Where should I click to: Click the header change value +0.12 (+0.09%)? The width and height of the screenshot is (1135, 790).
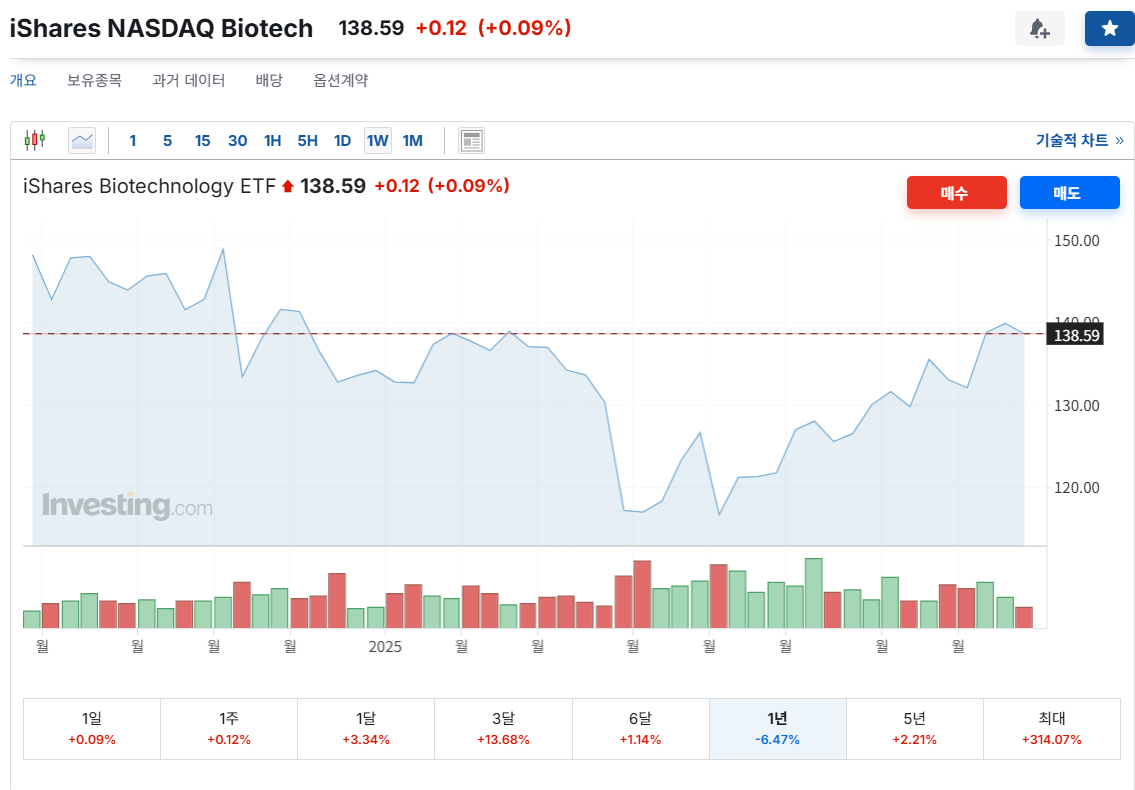[x=494, y=28]
